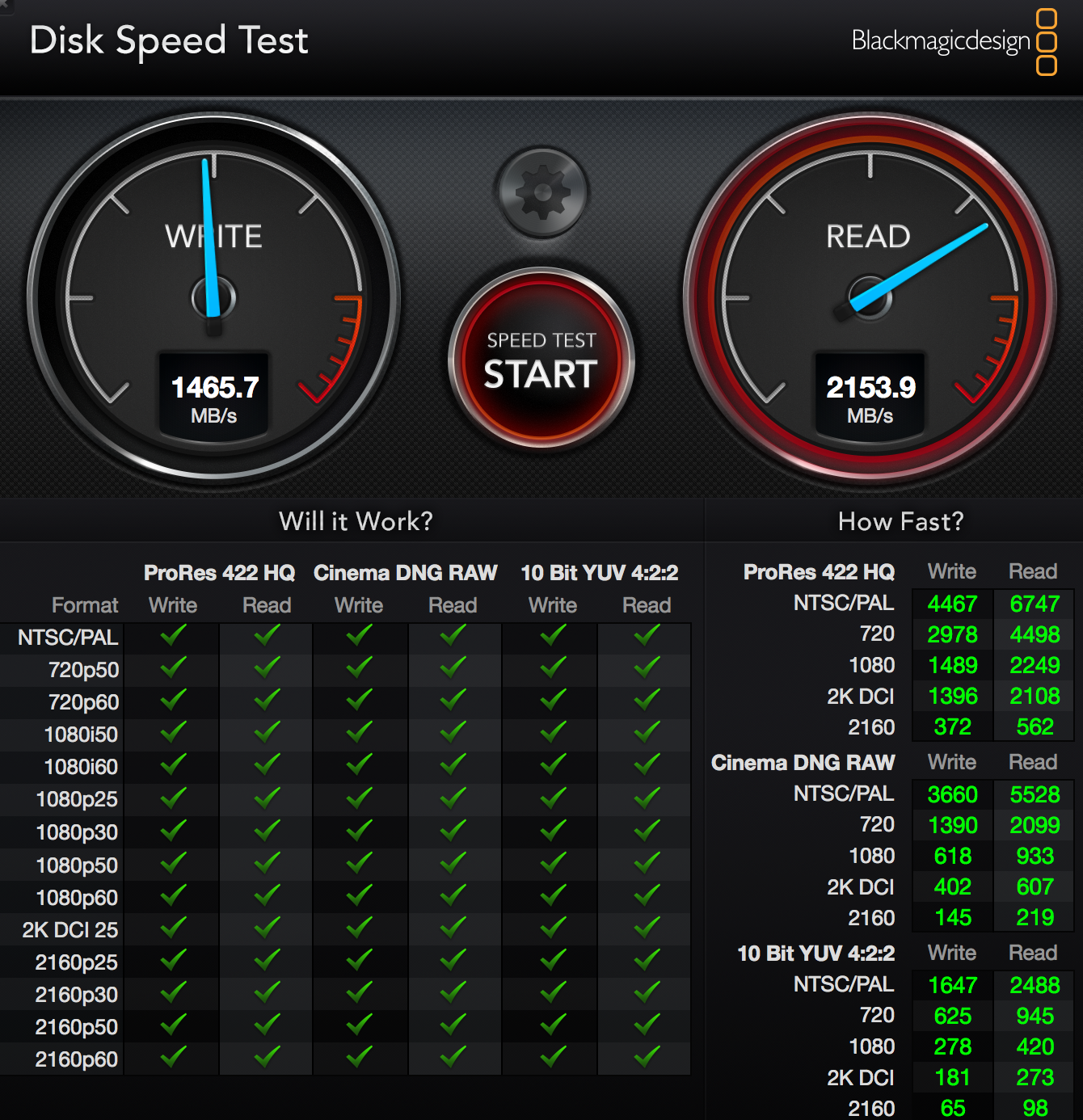This screenshot has width=1083, height=1120.
Task: Click the 2160p60 format row label
Action: pyautogui.click(x=76, y=1059)
